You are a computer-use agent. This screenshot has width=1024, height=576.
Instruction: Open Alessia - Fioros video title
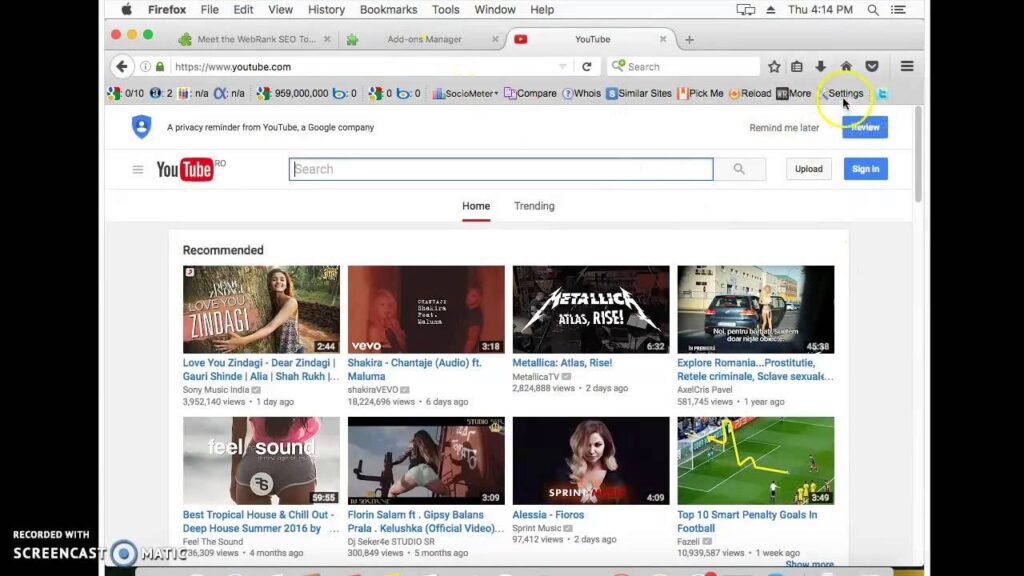548,515
